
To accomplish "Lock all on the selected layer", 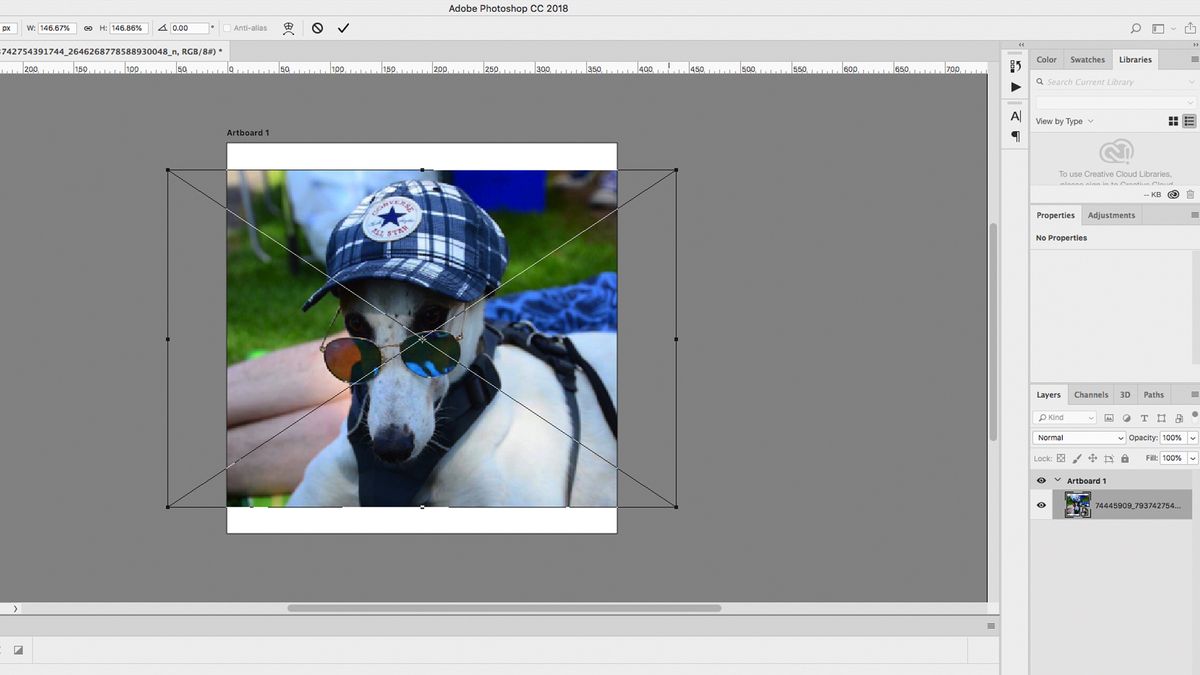I will (1125, 458).
